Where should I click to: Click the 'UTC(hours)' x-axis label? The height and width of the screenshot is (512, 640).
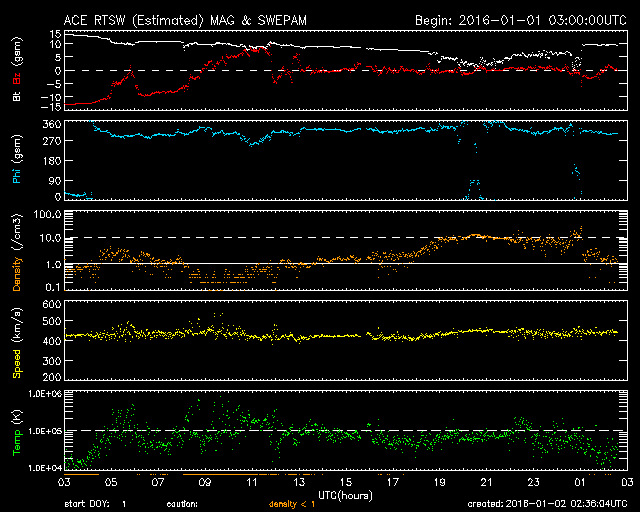345,496
